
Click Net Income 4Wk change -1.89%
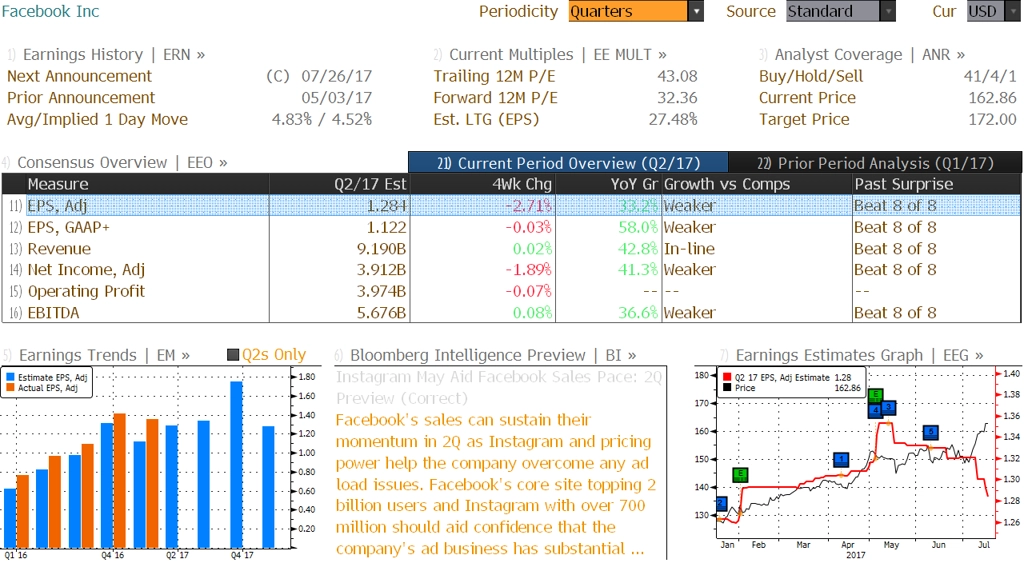click(528, 270)
